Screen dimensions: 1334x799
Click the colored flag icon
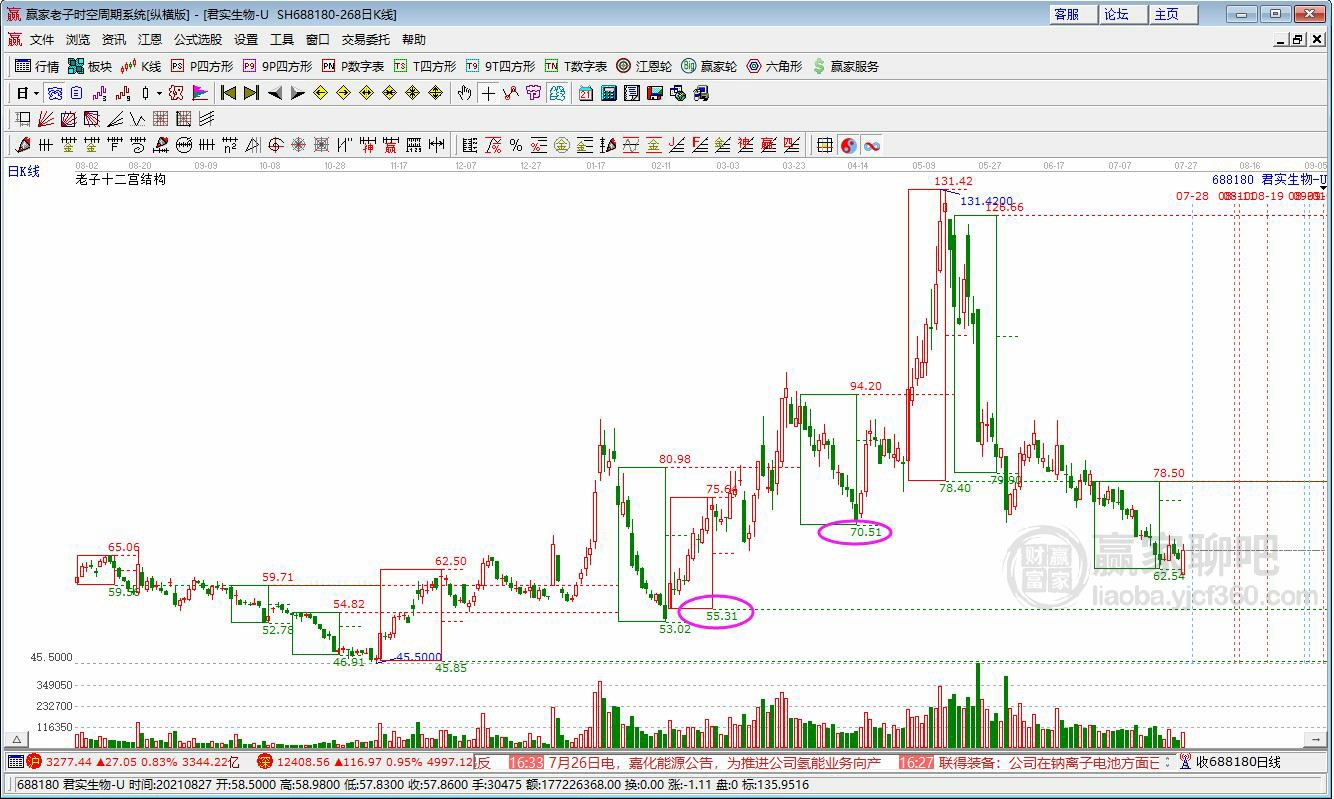tap(200, 93)
